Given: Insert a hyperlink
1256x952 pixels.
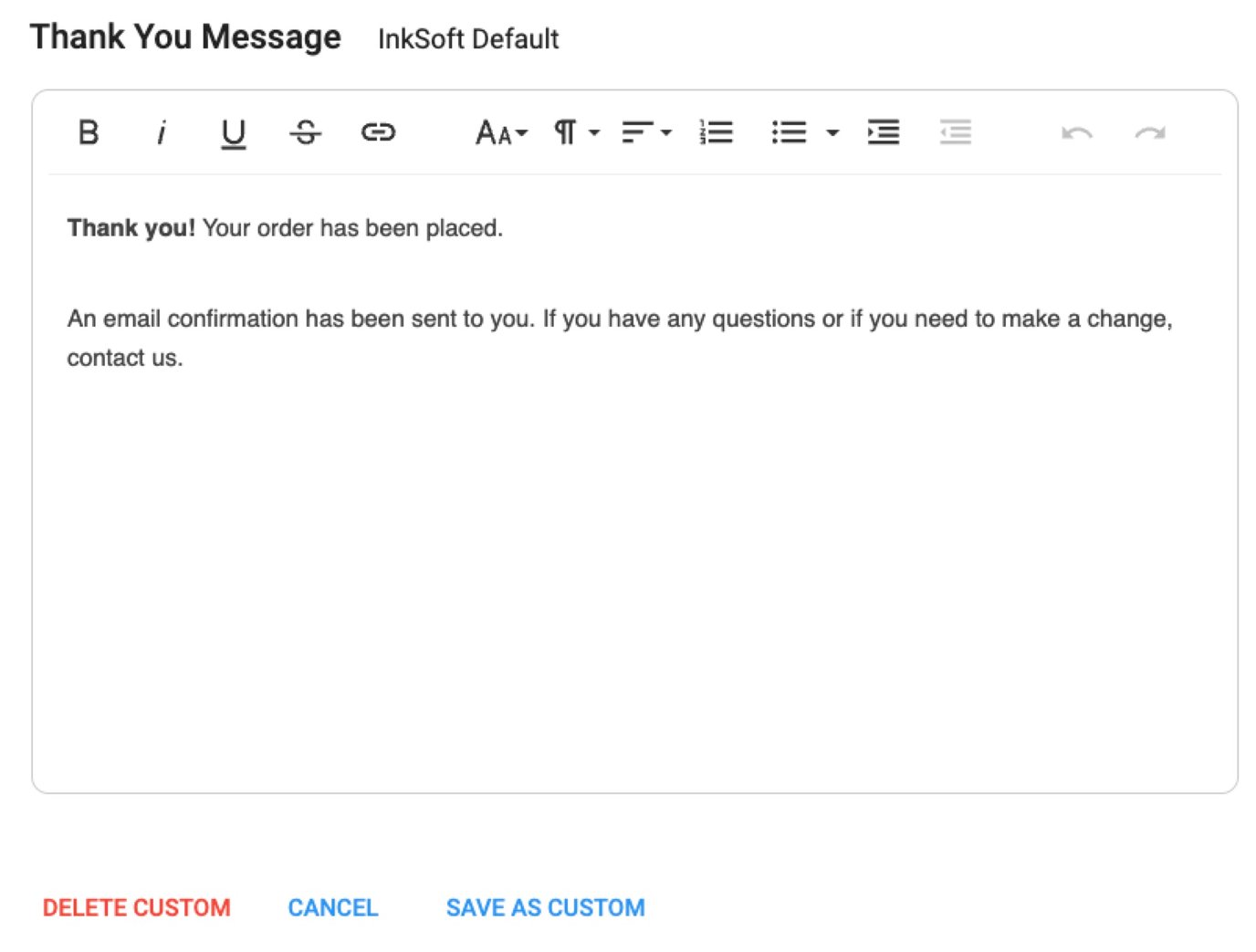Looking at the screenshot, I should pos(378,132).
